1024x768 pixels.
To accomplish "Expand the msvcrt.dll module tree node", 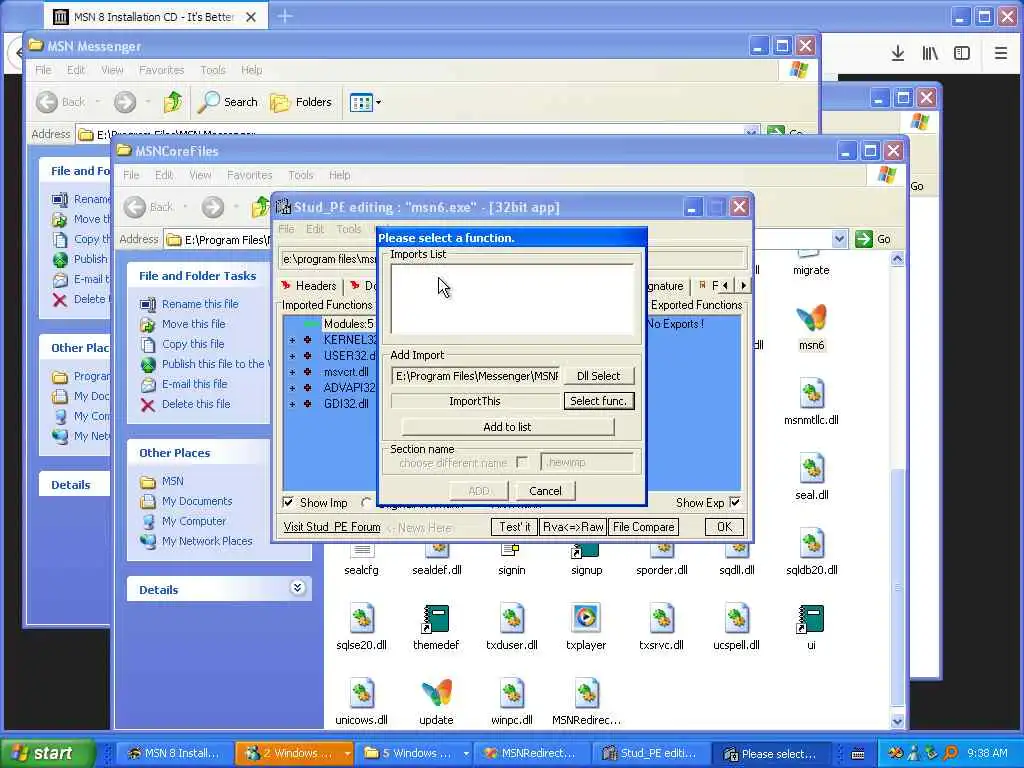I will pyautogui.click(x=292, y=372).
